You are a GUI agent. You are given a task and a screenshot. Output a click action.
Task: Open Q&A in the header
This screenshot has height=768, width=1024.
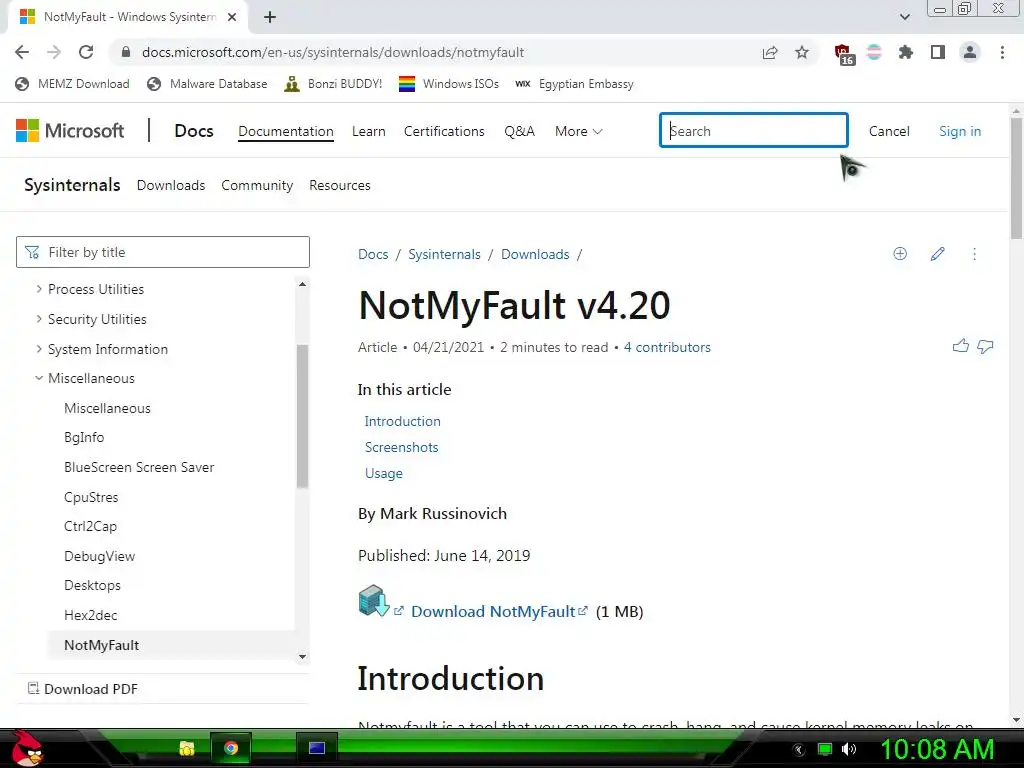[519, 131]
